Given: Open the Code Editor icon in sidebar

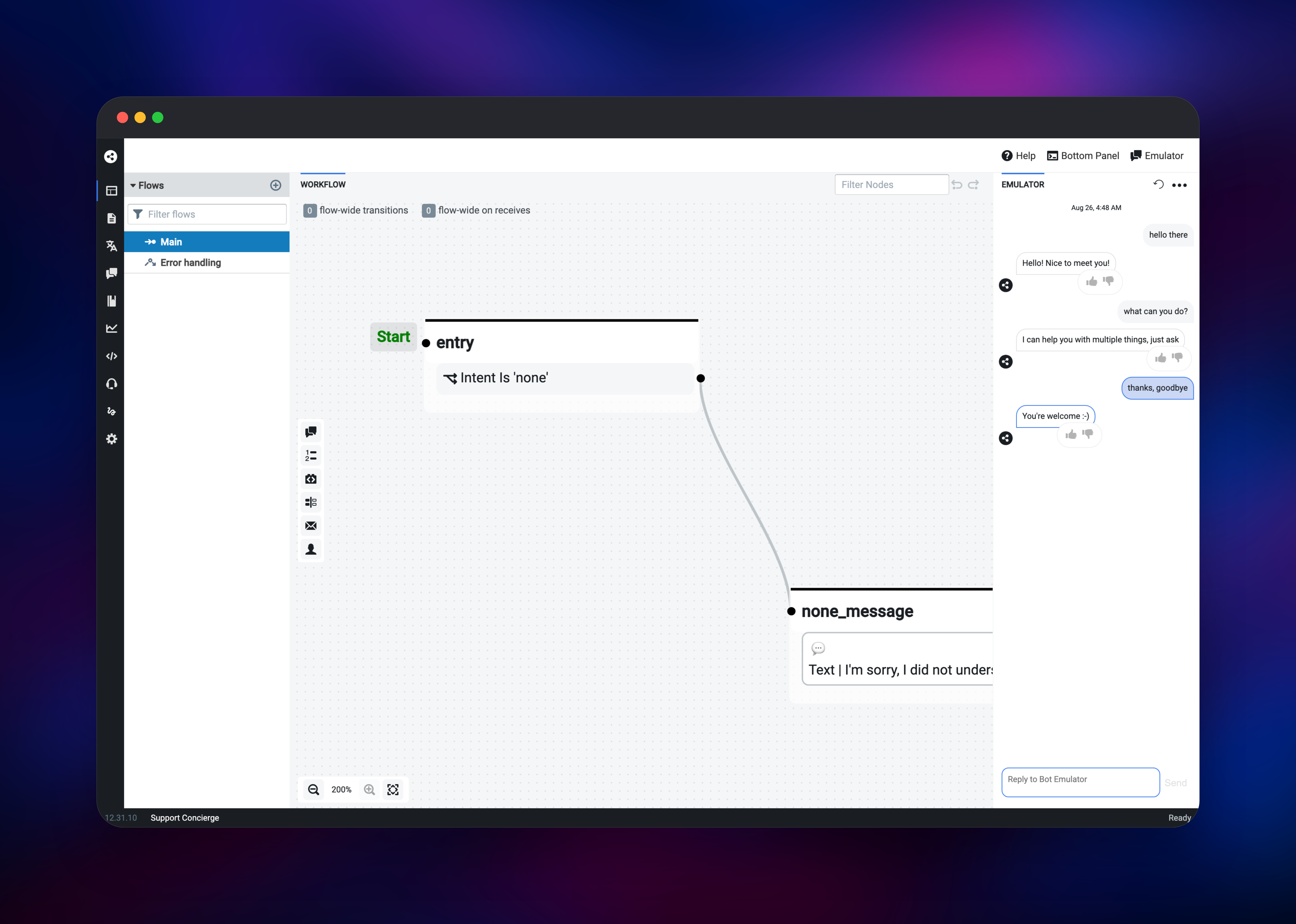Looking at the screenshot, I should [x=112, y=356].
